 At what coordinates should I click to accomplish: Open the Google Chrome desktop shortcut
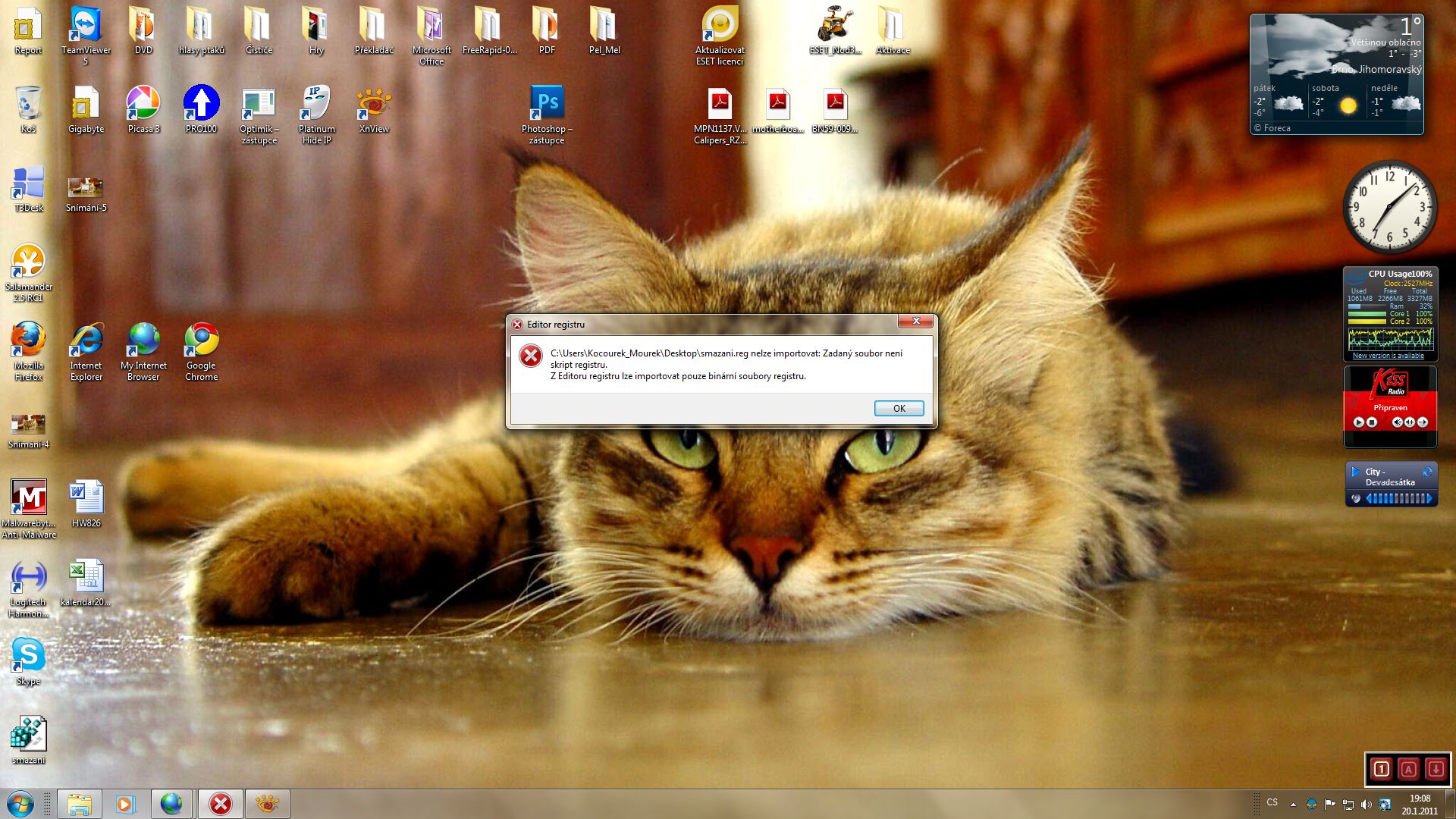pos(201,340)
